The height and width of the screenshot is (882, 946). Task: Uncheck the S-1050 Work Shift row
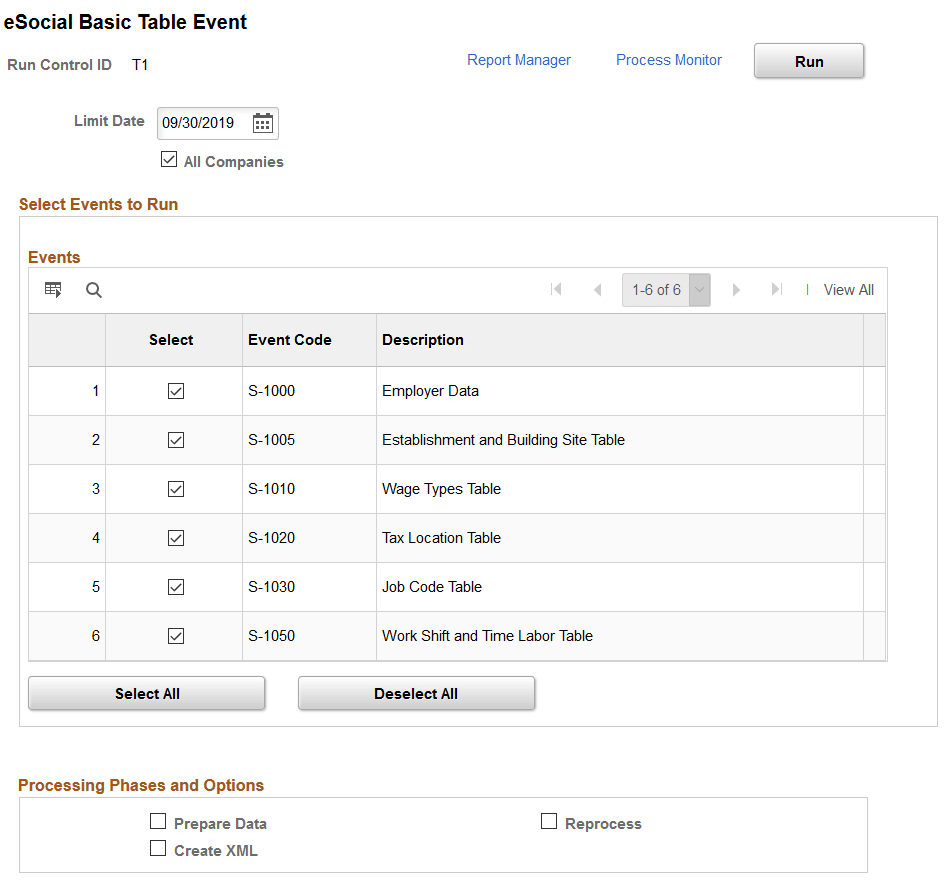177,635
